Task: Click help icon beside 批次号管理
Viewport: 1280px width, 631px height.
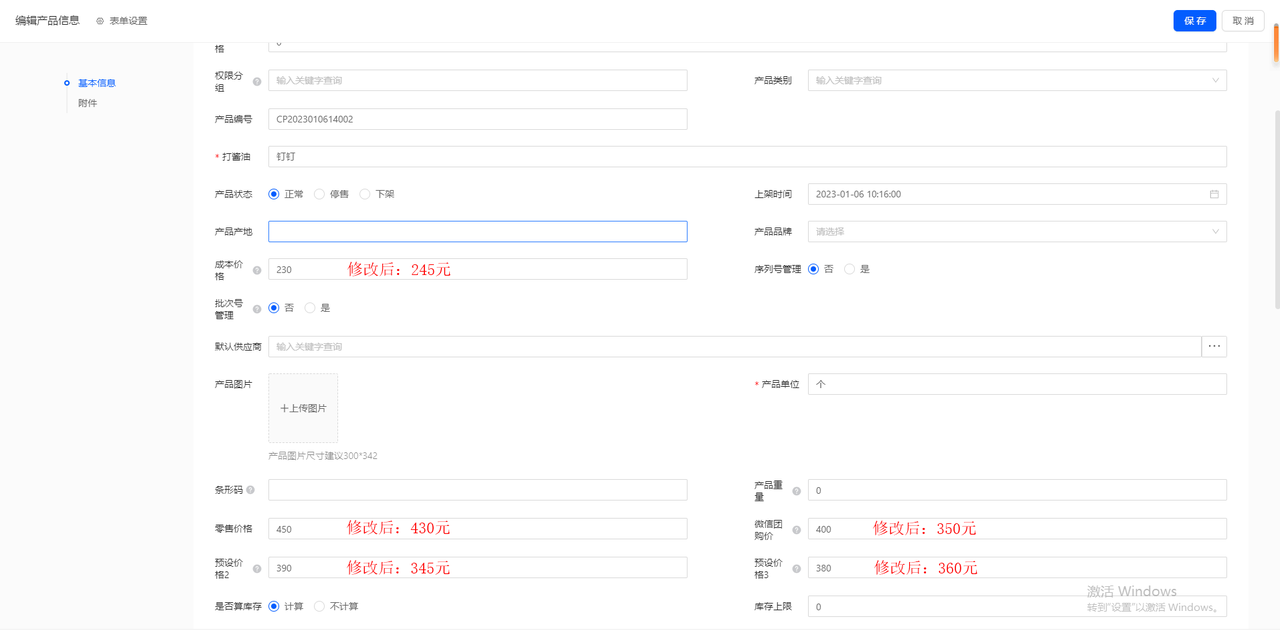Action: [x=257, y=309]
